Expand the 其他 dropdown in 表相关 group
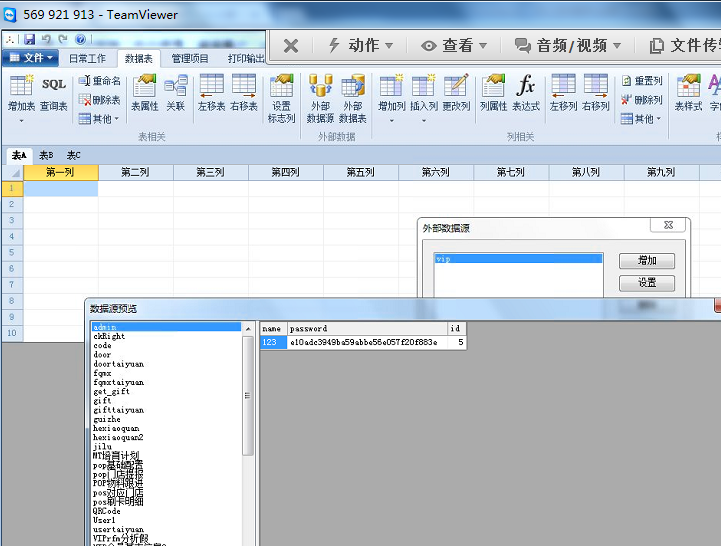The width and height of the screenshot is (721, 546). click(99, 119)
